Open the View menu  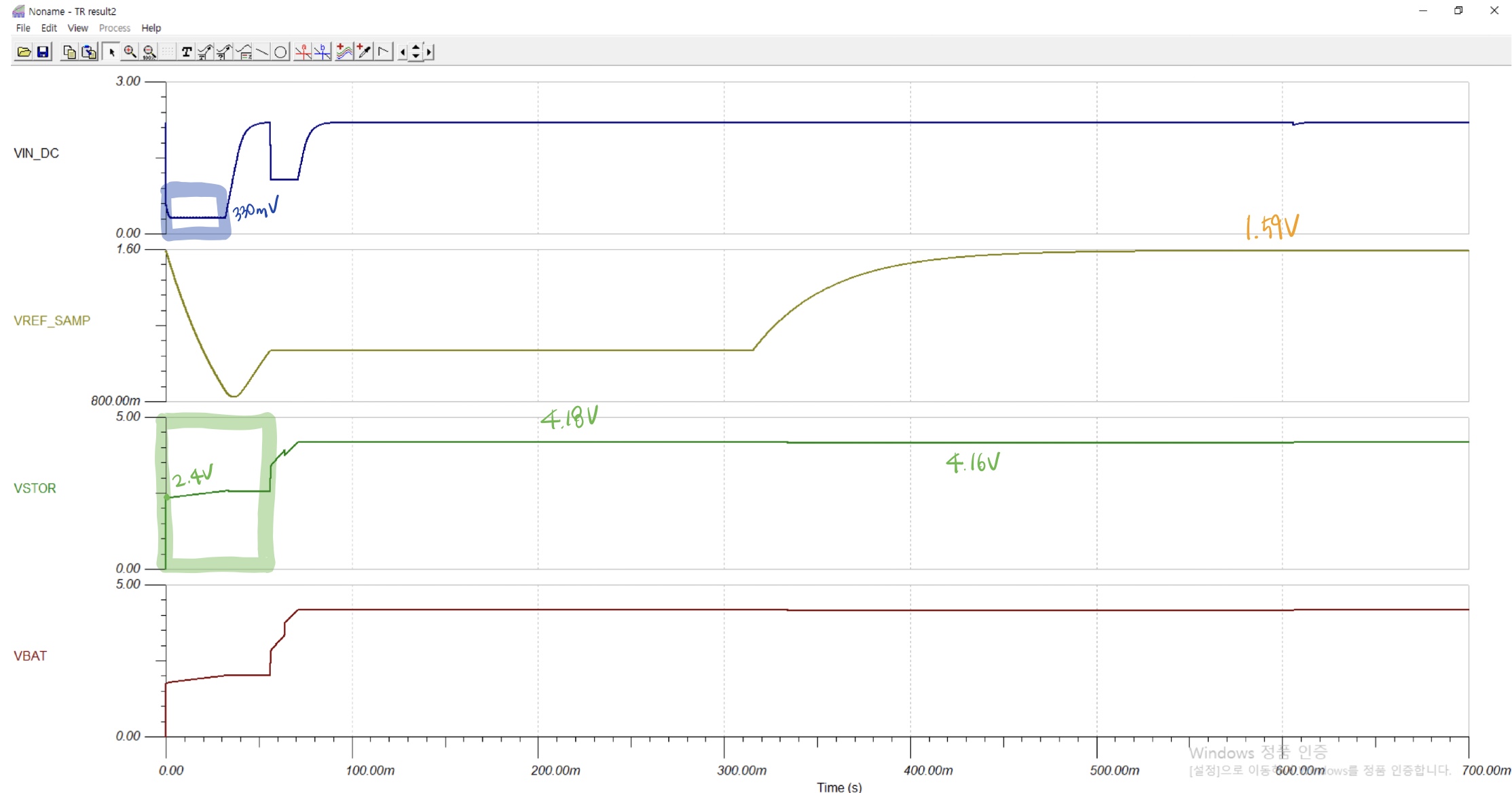coord(77,28)
